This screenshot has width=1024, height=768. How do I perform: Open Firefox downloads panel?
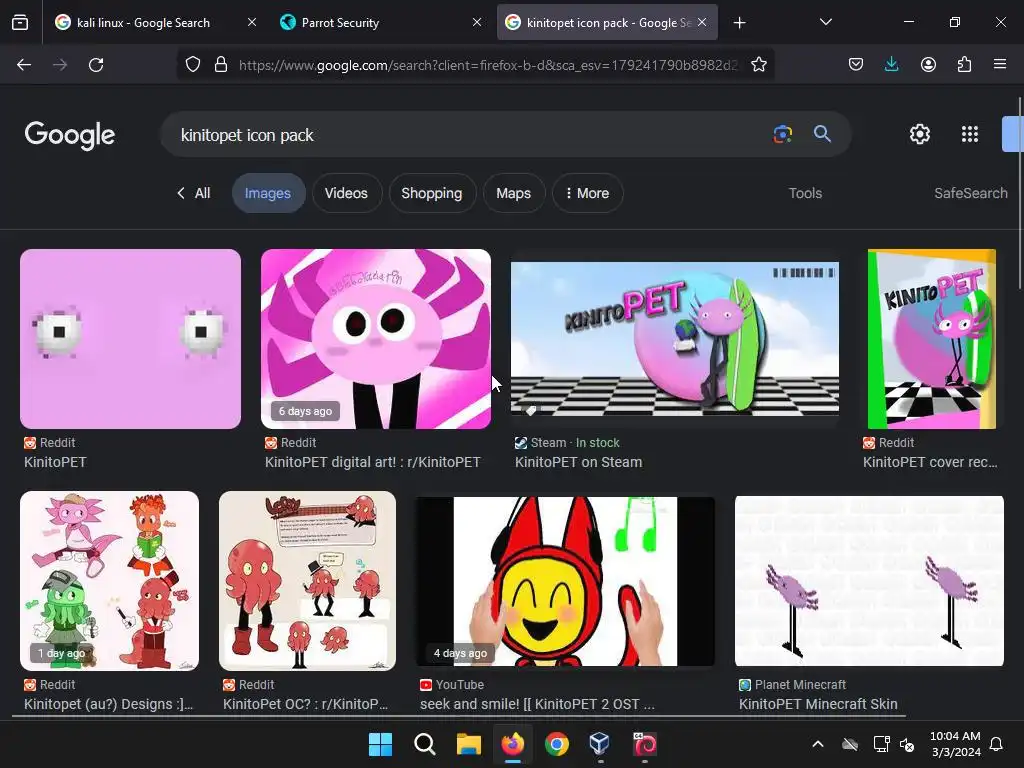891,64
